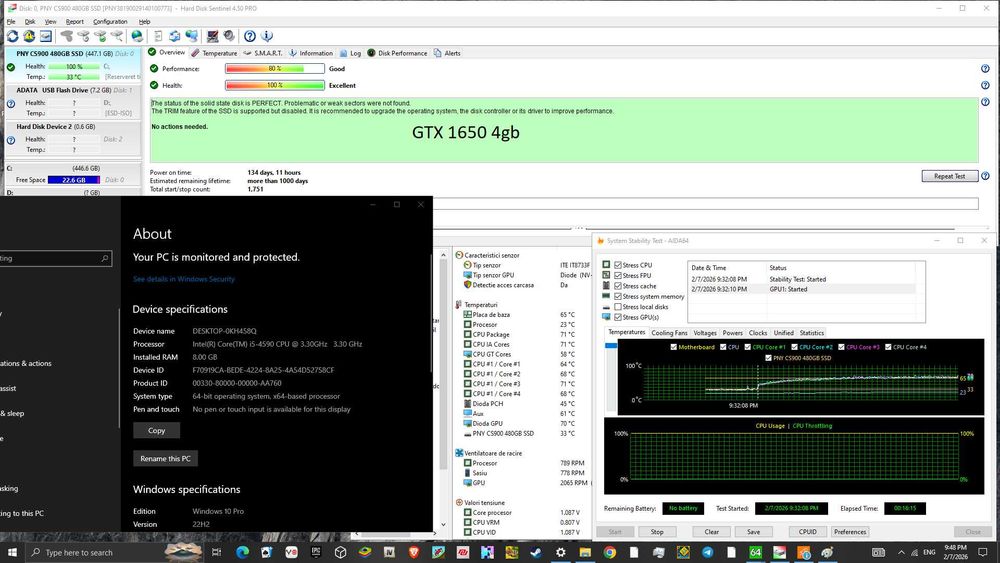This screenshot has width=1000, height=563.
Task: Uncheck CPU Core #1 graph checkbox
Action: tap(747, 347)
